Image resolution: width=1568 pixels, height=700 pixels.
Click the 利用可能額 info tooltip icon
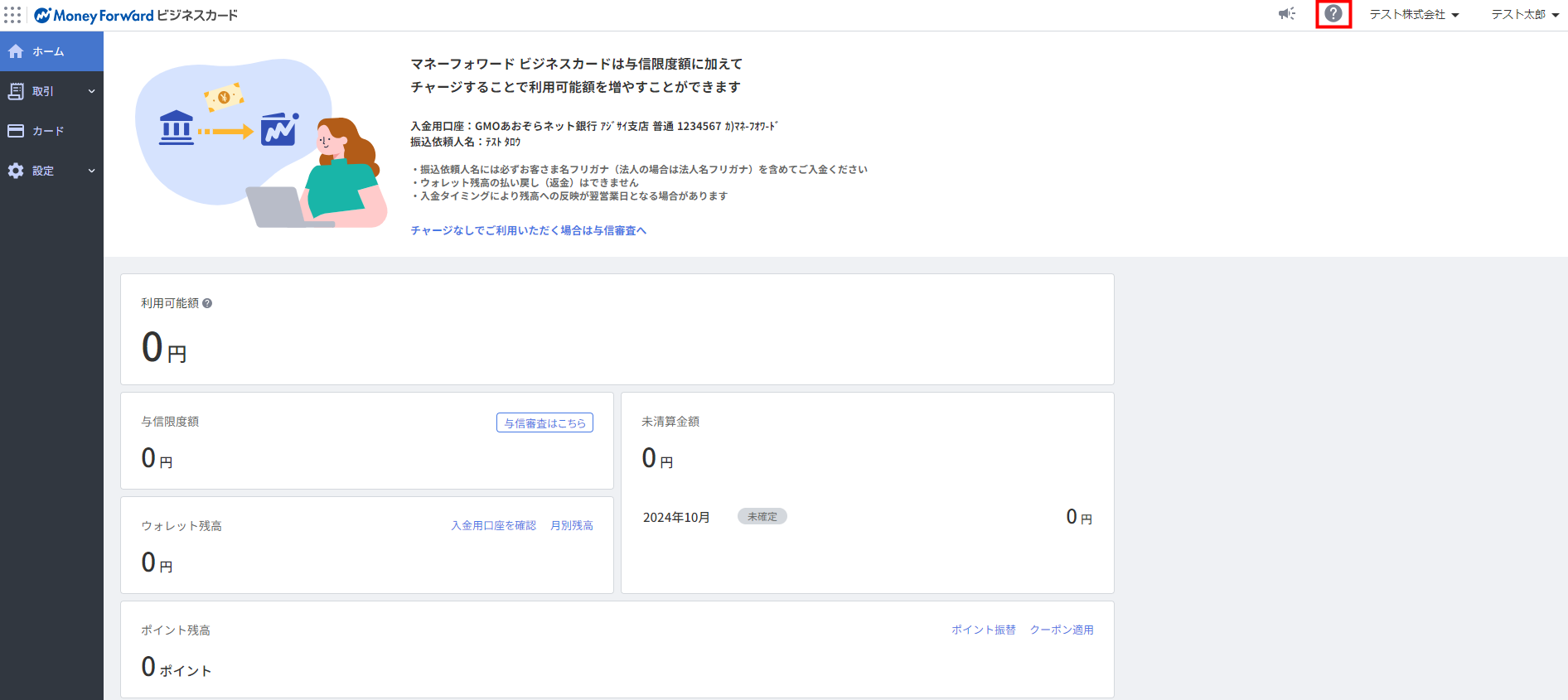tap(207, 303)
